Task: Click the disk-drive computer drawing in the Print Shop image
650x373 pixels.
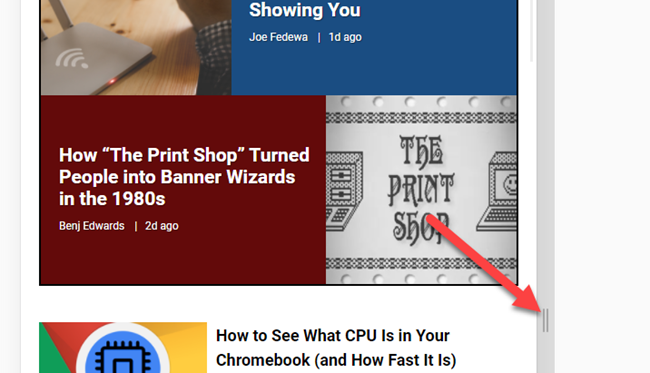Action: tap(344, 191)
